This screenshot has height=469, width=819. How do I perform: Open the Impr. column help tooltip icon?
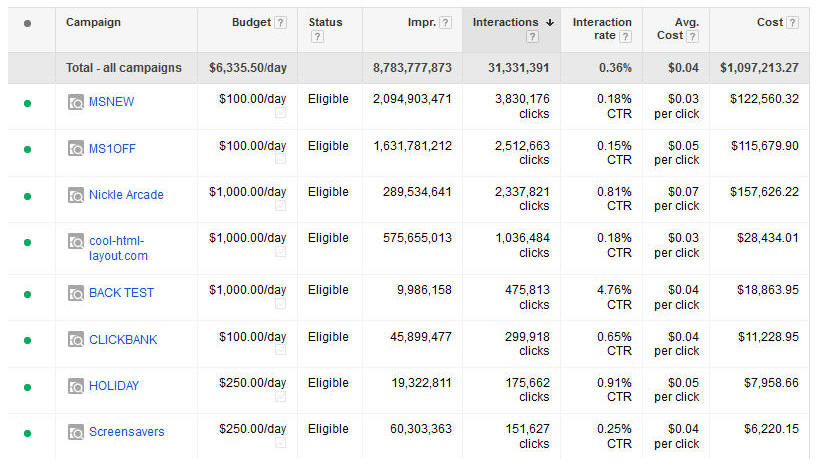[445, 23]
